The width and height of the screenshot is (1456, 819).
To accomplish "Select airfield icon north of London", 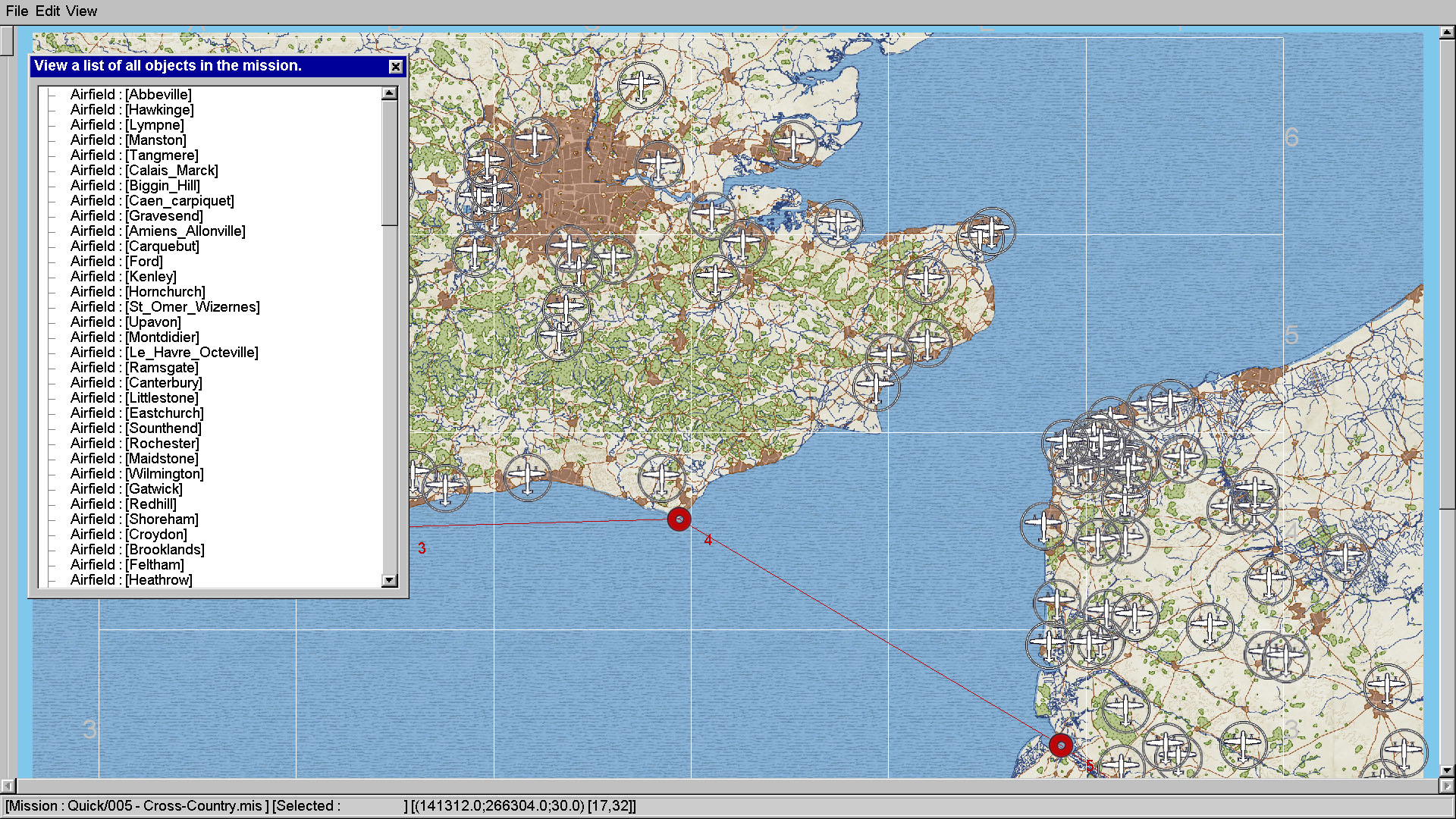I will pyautogui.click(x=641, y=84).
